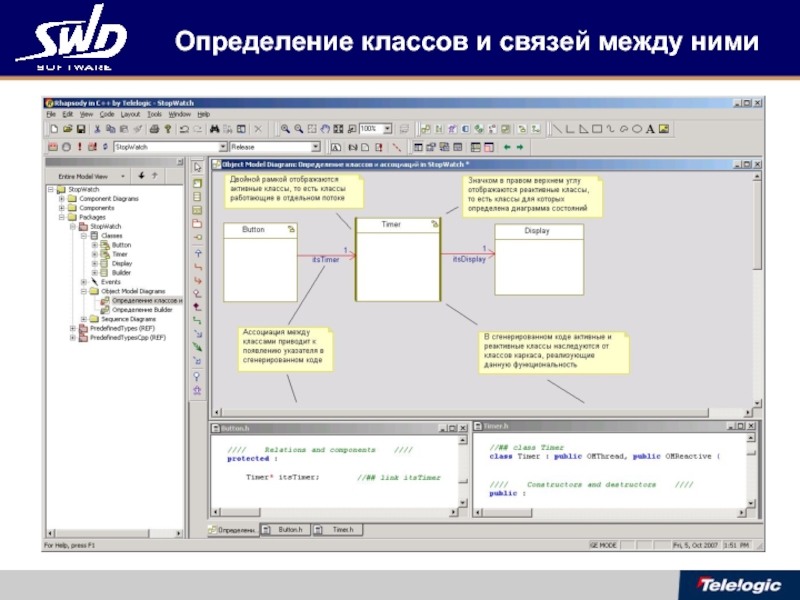Image resolution: width=800 pixels, height=600 pixels.
Task: Select the pan hand tool
Action: (x=323, y=129)
